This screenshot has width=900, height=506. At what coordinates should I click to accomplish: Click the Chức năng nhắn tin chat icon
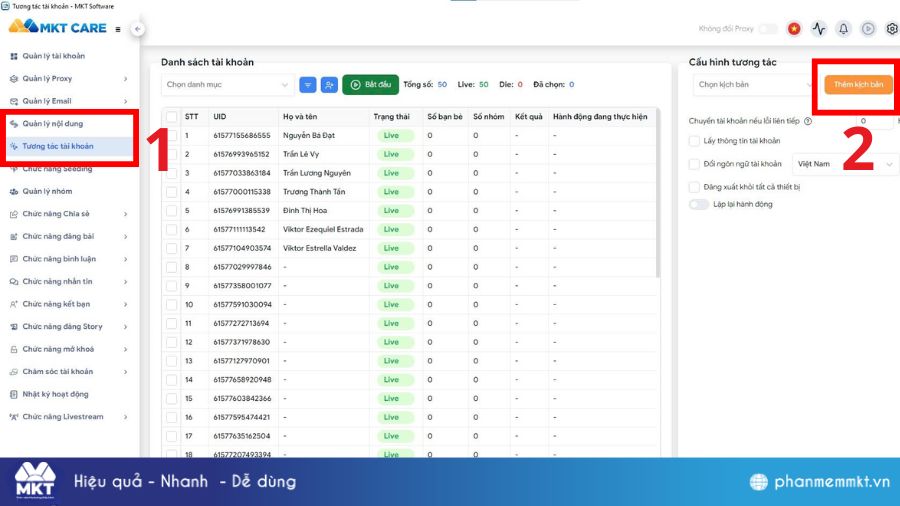point(14,282)
